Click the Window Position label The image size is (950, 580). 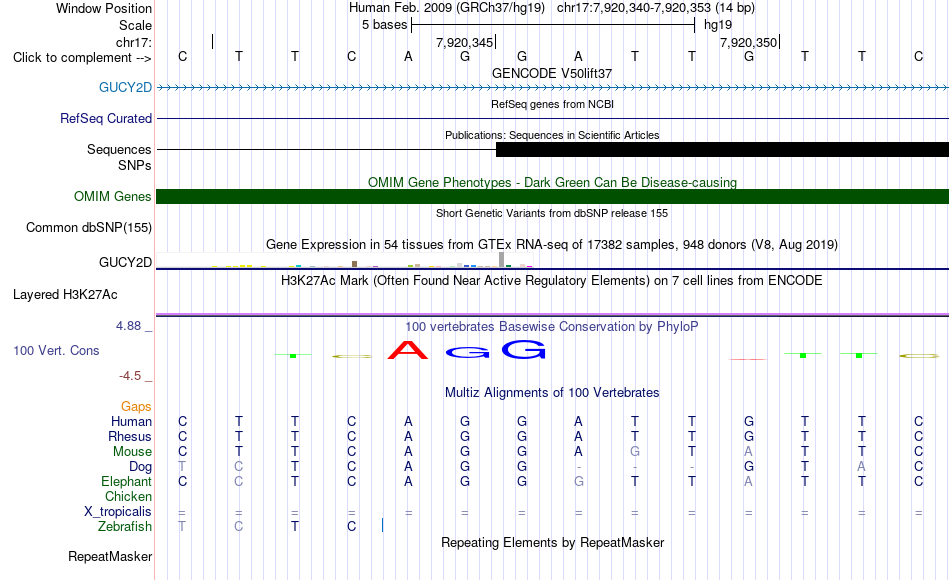(104, 8)
